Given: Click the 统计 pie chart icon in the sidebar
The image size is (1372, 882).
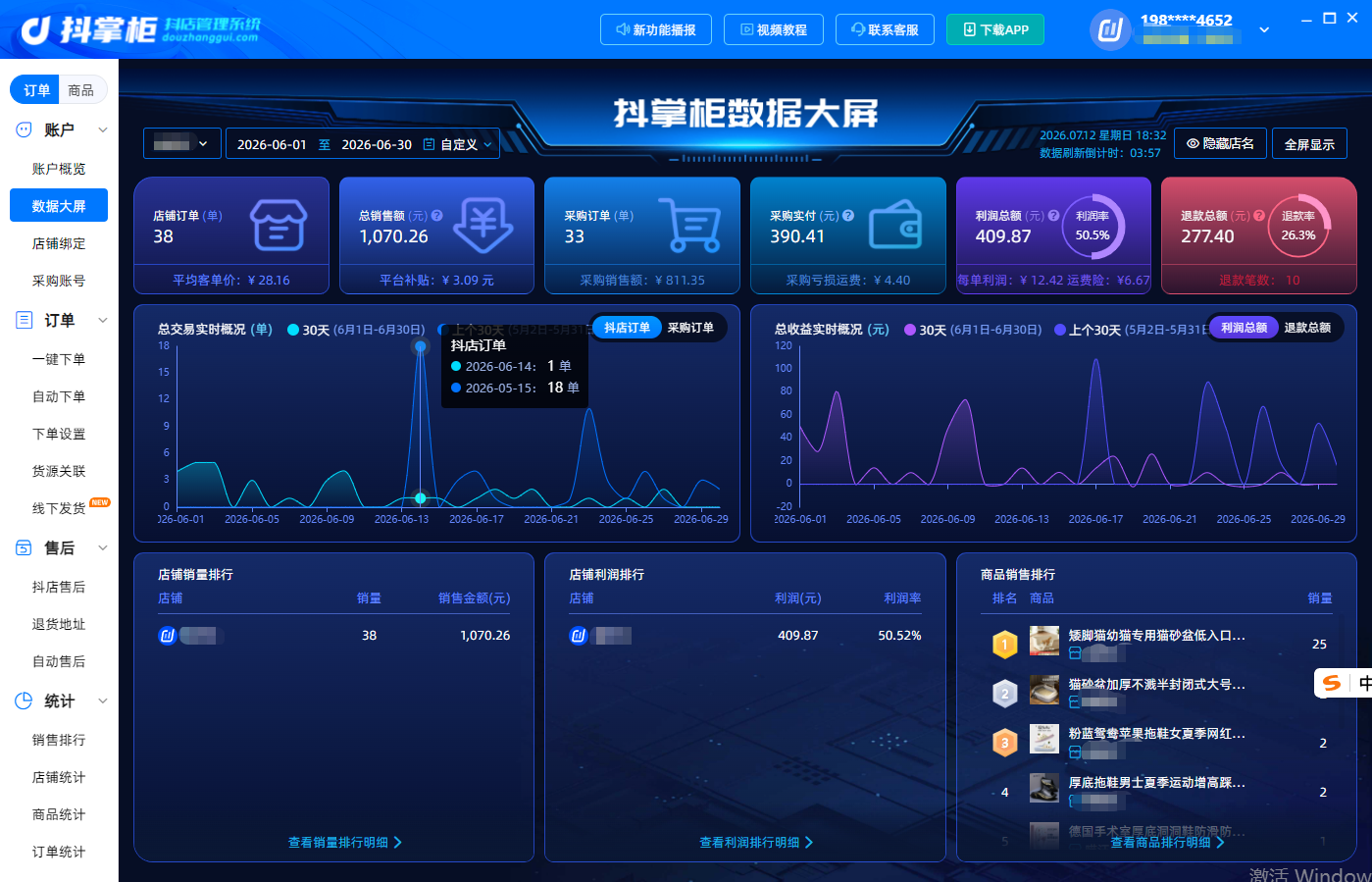Looking at the screenshot, I should [25, 700].
